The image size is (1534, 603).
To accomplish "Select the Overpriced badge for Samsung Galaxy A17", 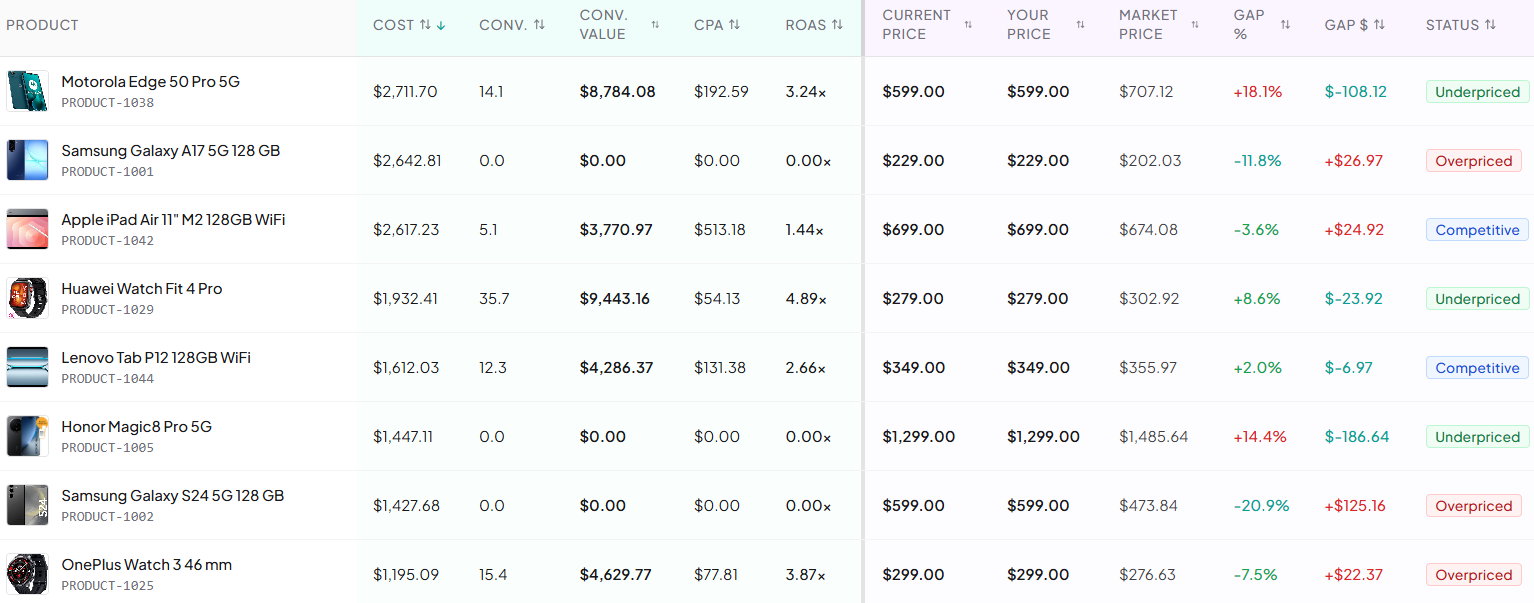I will click(1473, 160).
